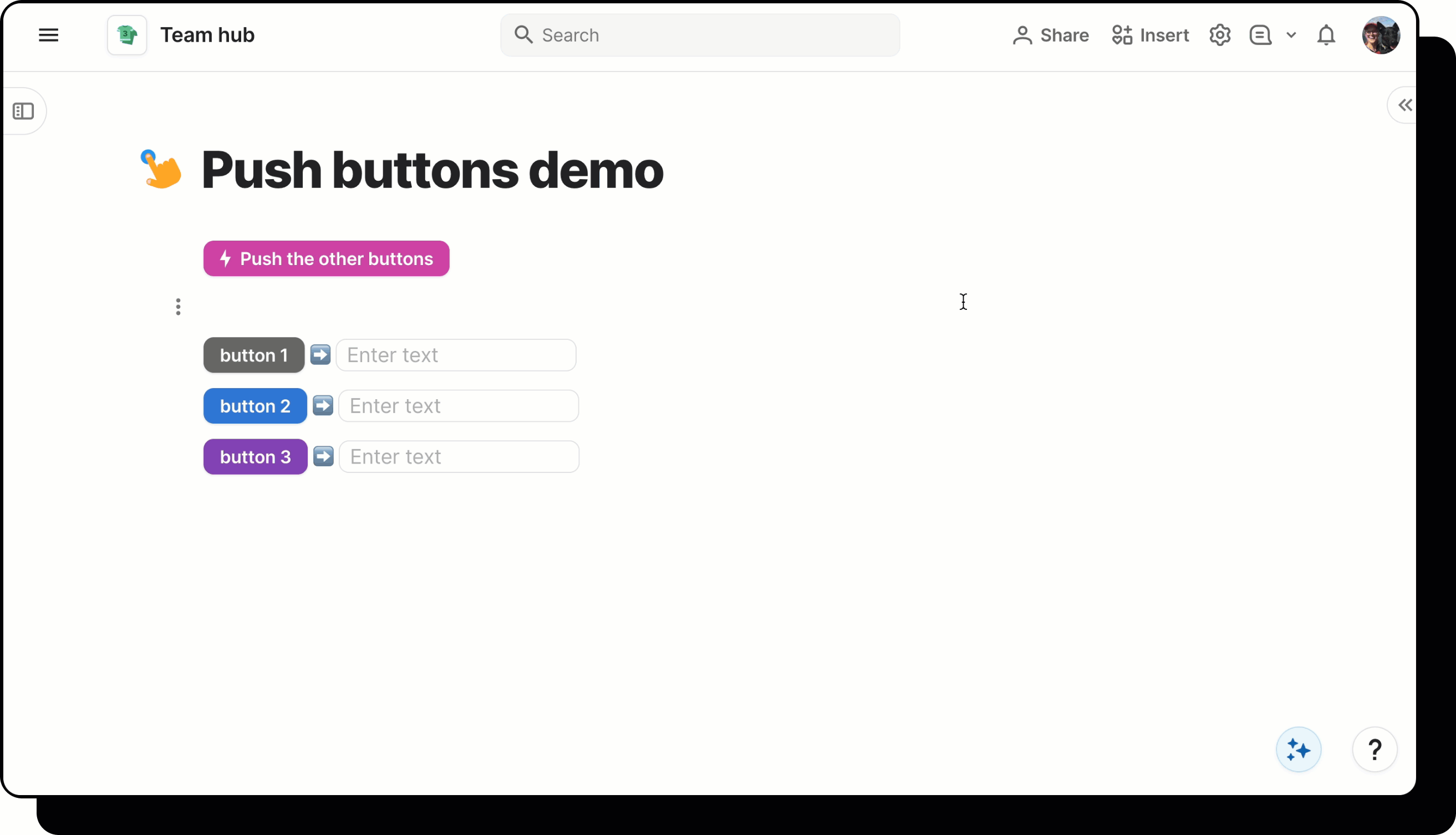1456x835 pixels.
Task: Click the blue button 2
Action: (254, 406)
